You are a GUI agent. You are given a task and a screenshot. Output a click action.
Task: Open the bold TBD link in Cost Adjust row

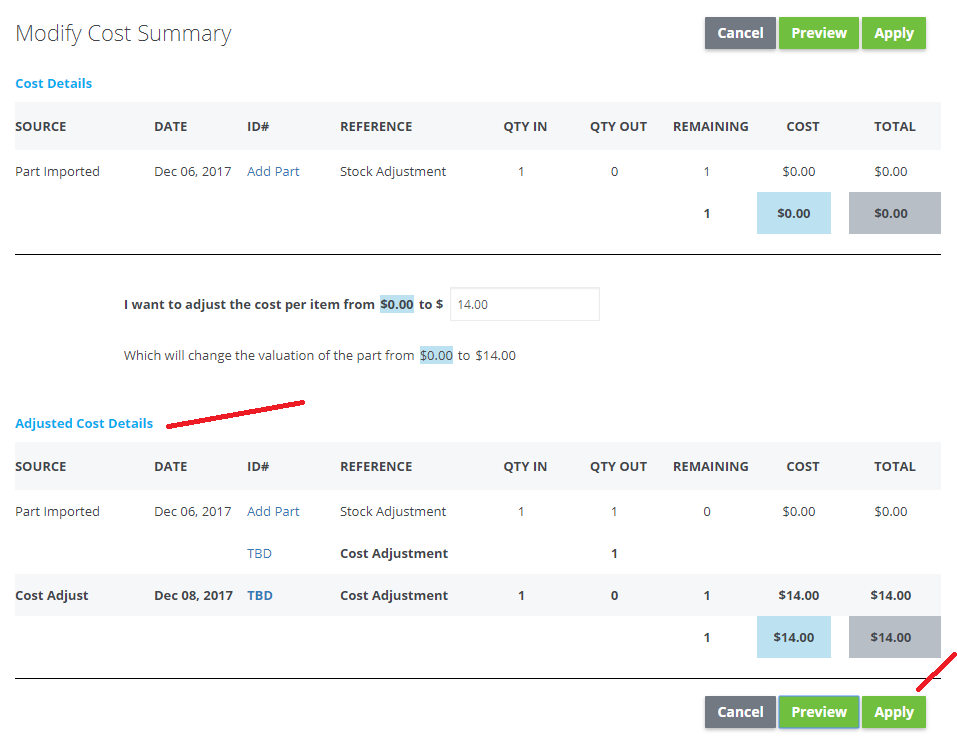259,595
